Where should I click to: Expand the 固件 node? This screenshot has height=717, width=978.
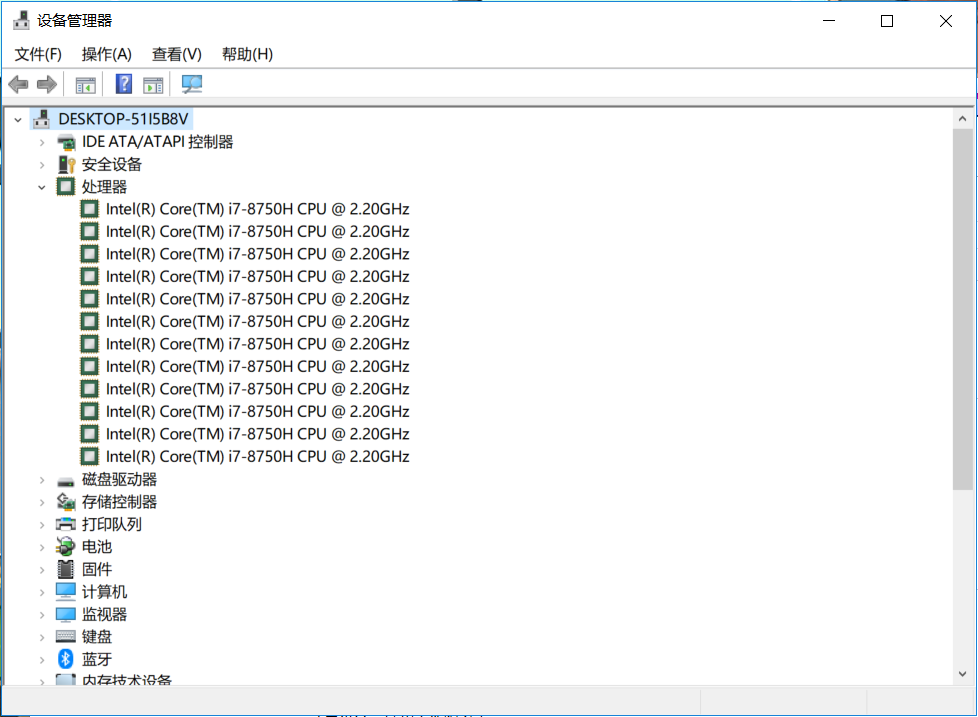(x=42, y=569)
